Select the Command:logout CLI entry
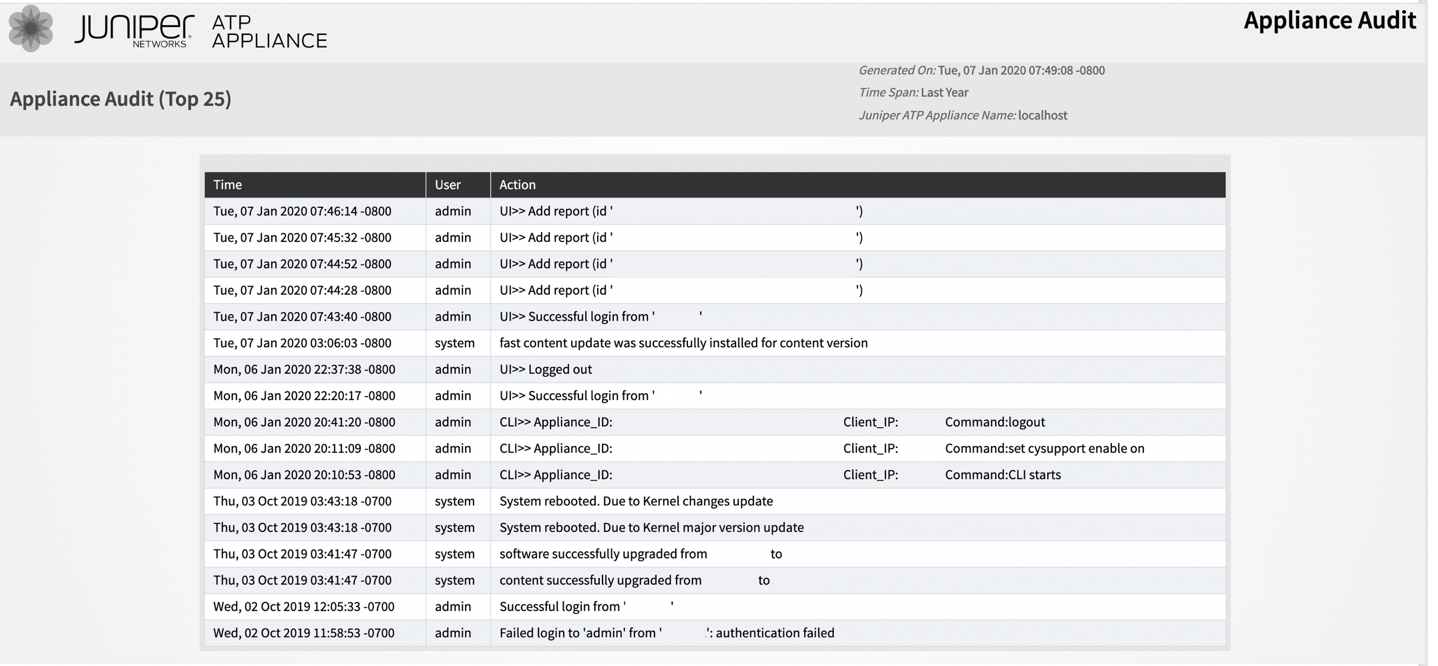 tap(995, 422)
